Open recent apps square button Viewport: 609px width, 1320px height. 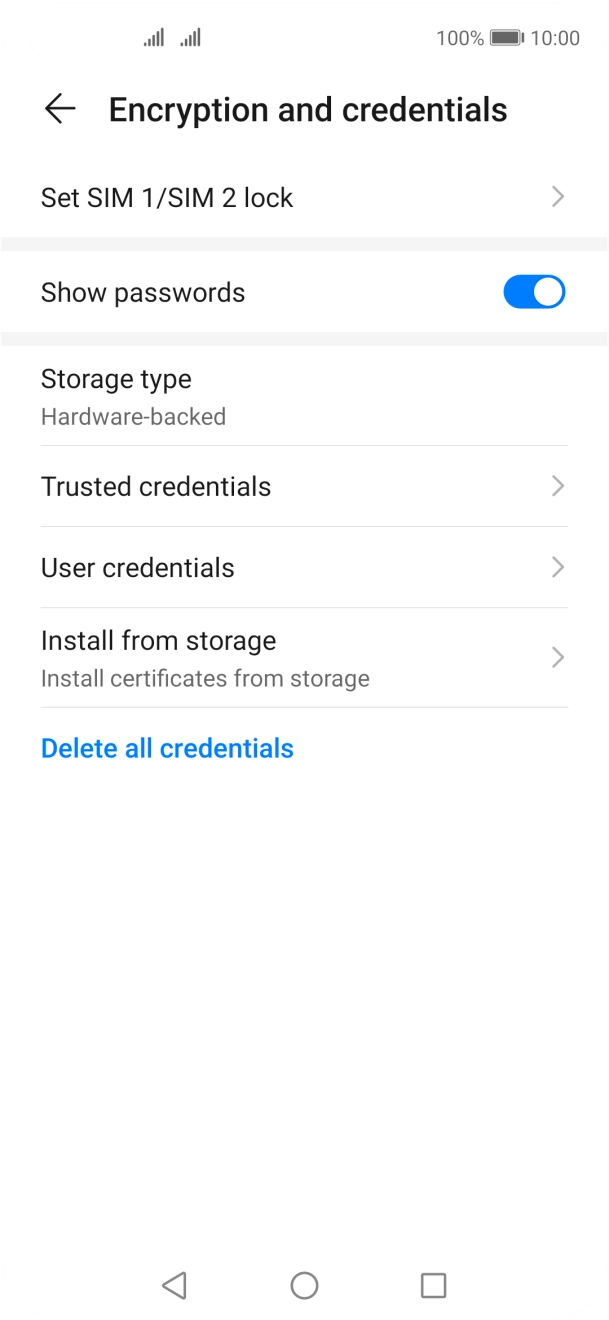pos(433,1285)
